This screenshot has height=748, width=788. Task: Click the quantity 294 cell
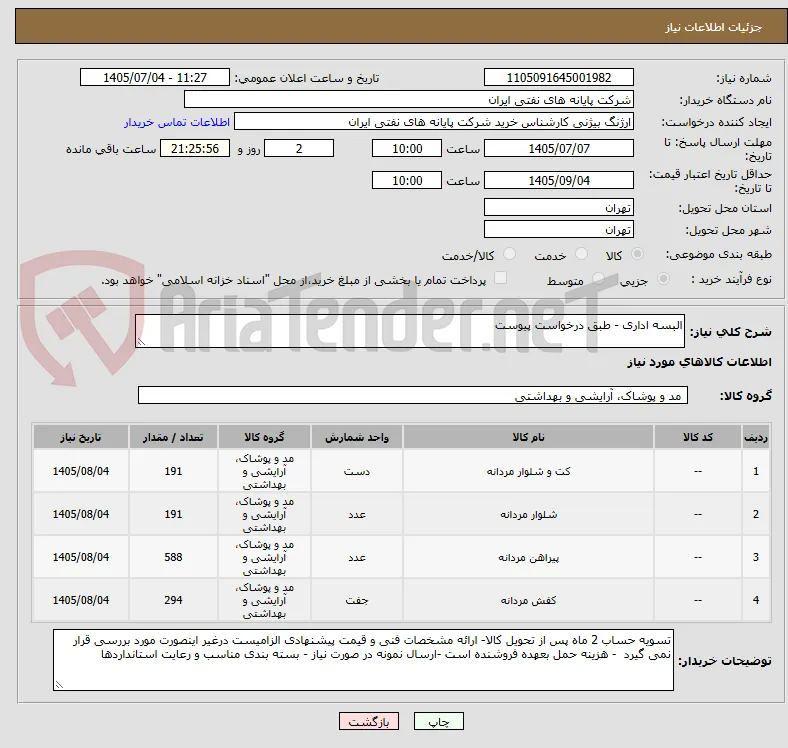[173, 600]
